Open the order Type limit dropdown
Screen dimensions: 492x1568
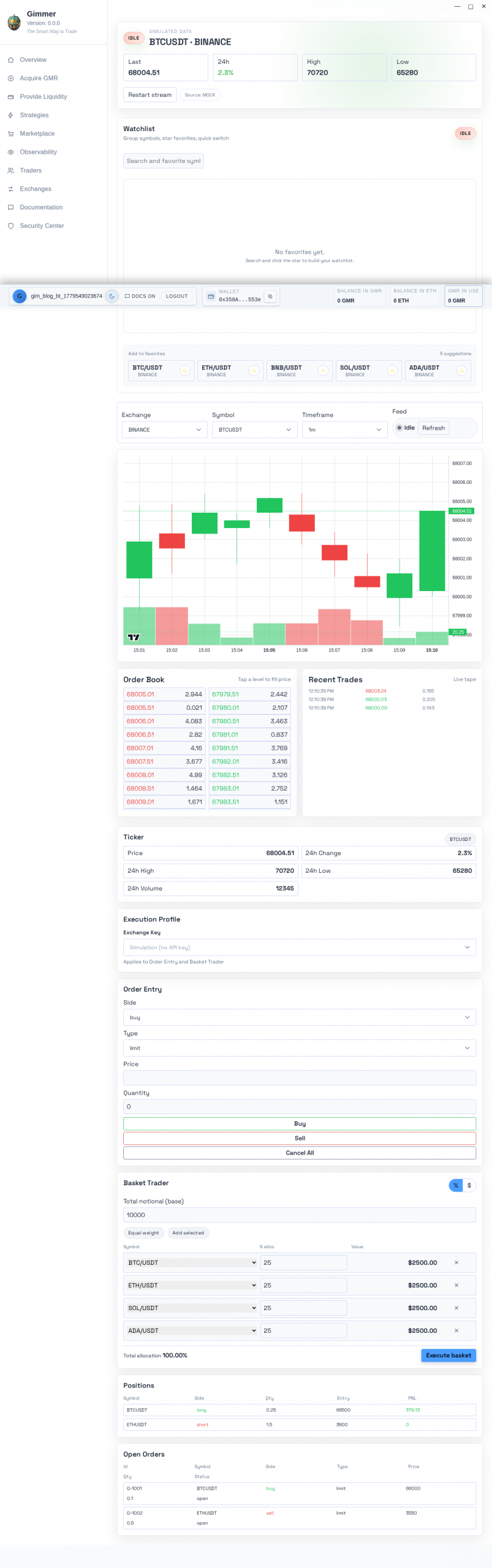[x=300, y=1048]
